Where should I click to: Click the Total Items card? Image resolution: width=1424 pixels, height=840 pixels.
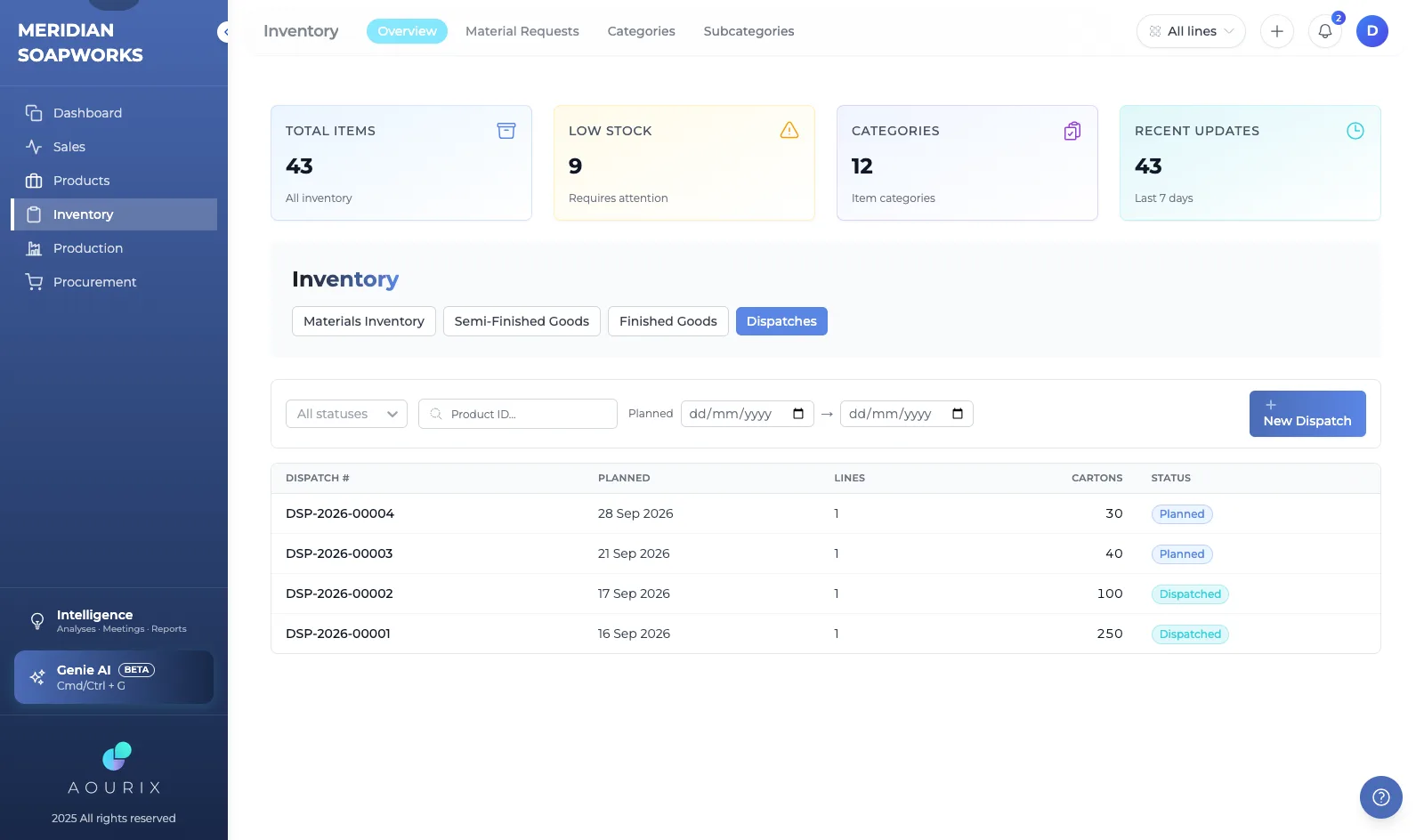[x=401, y=163]
